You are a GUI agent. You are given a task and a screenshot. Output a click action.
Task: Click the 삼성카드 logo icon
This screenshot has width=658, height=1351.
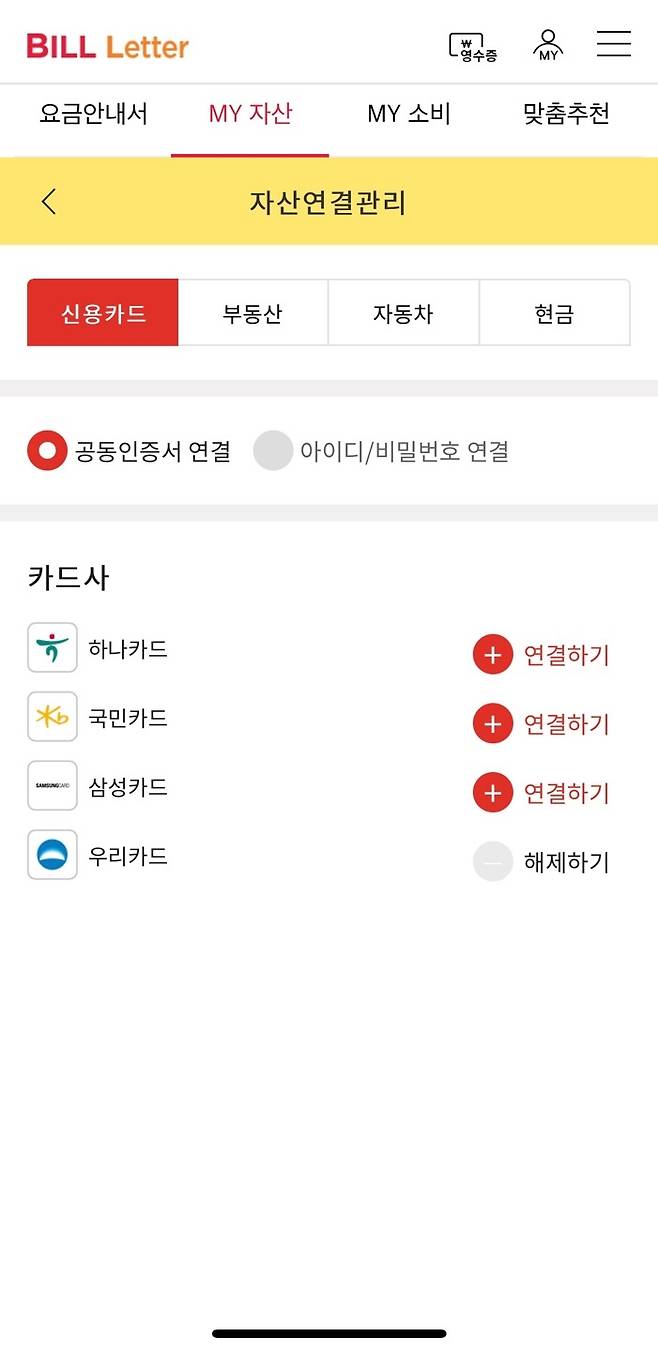pyautogui.click(x=51, y=785)
